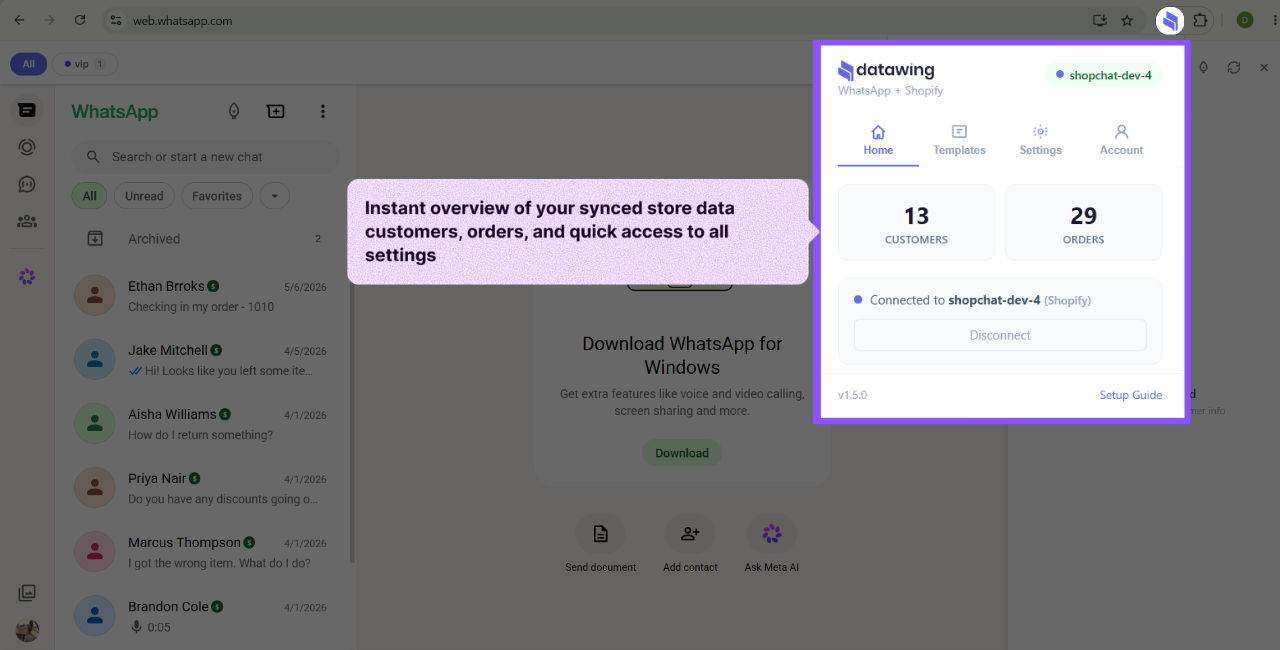The height and width of the screenshot is (650, 1280).
Task: Bookmark this page with the star icon
Action: click(1127, 20)
